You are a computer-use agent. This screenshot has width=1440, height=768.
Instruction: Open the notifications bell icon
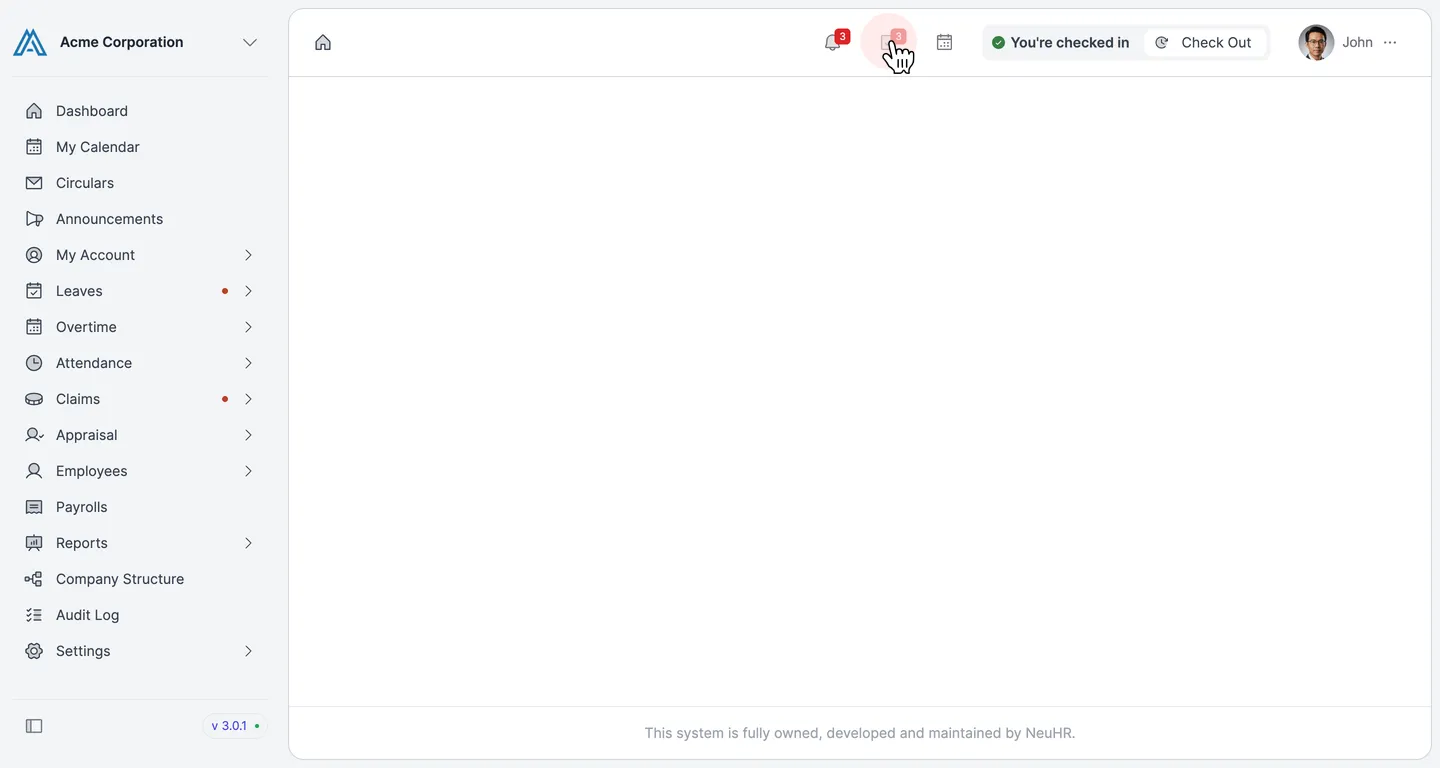tap(832, 42)
